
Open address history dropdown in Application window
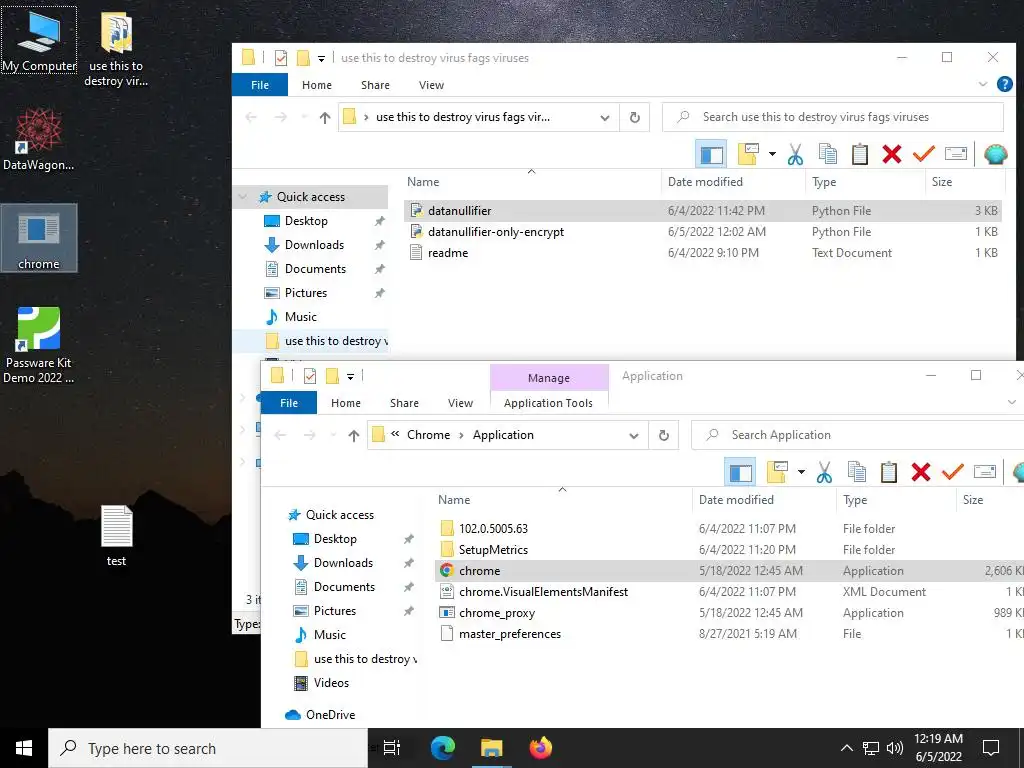tap(633, 436)
